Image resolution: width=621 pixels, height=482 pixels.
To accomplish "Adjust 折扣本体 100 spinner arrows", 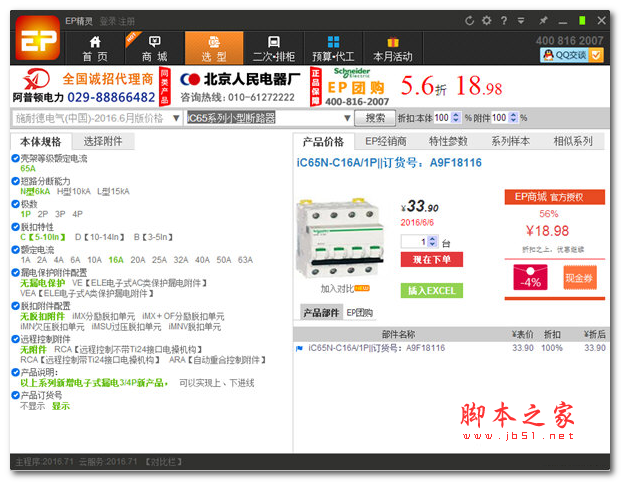I will [456, 118].
